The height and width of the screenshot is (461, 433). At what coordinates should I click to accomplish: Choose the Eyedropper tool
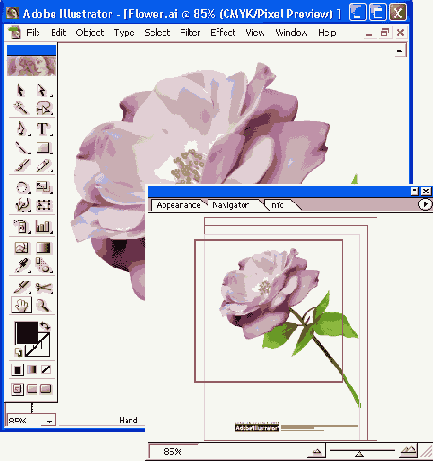coord(22,266)
